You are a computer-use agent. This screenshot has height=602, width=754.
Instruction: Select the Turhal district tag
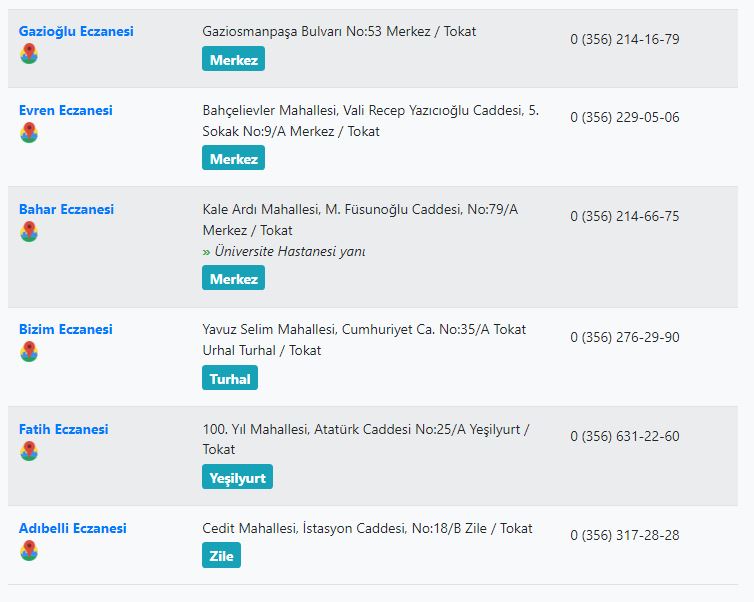click(x=230, y=378)
